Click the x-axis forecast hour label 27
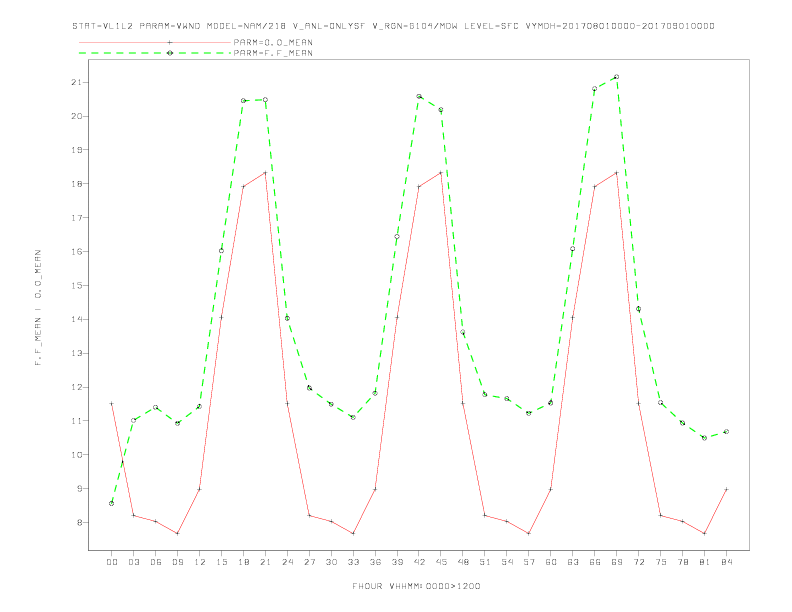The width and height of the screenshot is (792, 612). pos(309,562)
